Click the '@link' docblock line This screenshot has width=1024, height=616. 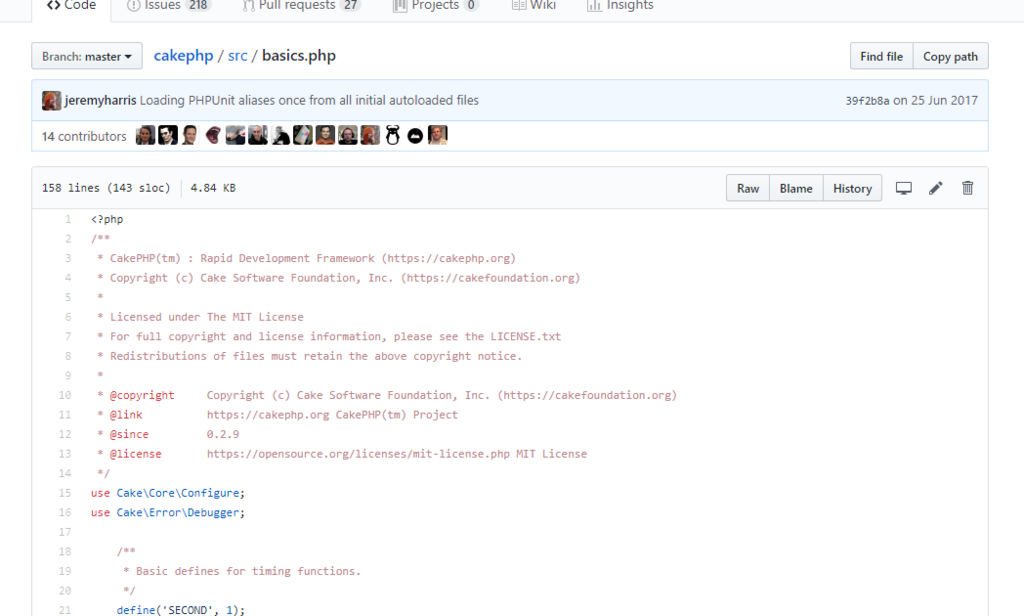click(x=278, y=415)
